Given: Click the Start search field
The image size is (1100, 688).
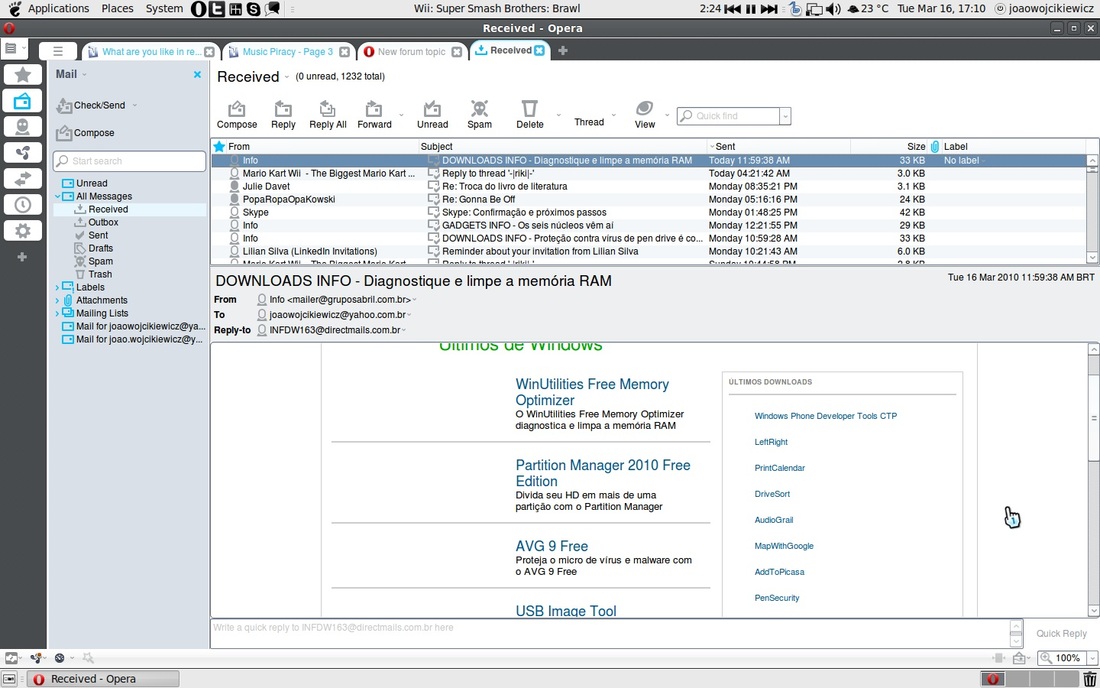Looking at the screenshot, I should 129,161.
